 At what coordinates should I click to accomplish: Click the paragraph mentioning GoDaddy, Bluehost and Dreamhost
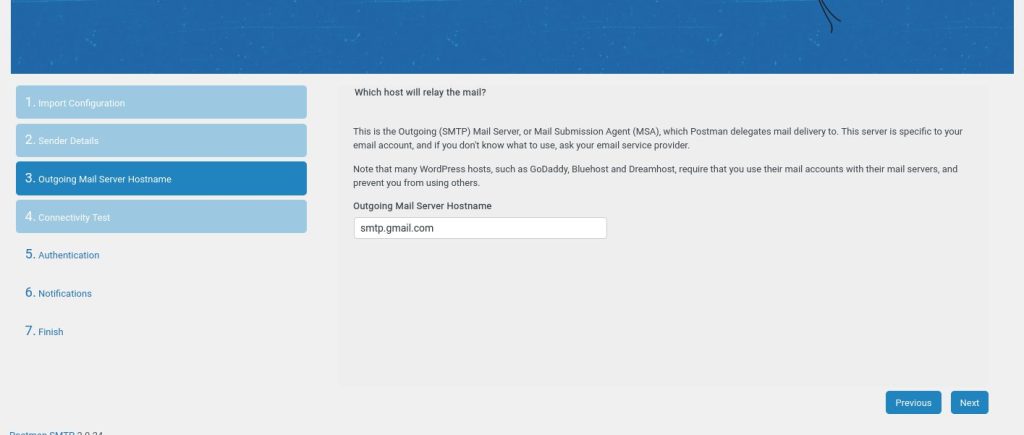[655, 176]
